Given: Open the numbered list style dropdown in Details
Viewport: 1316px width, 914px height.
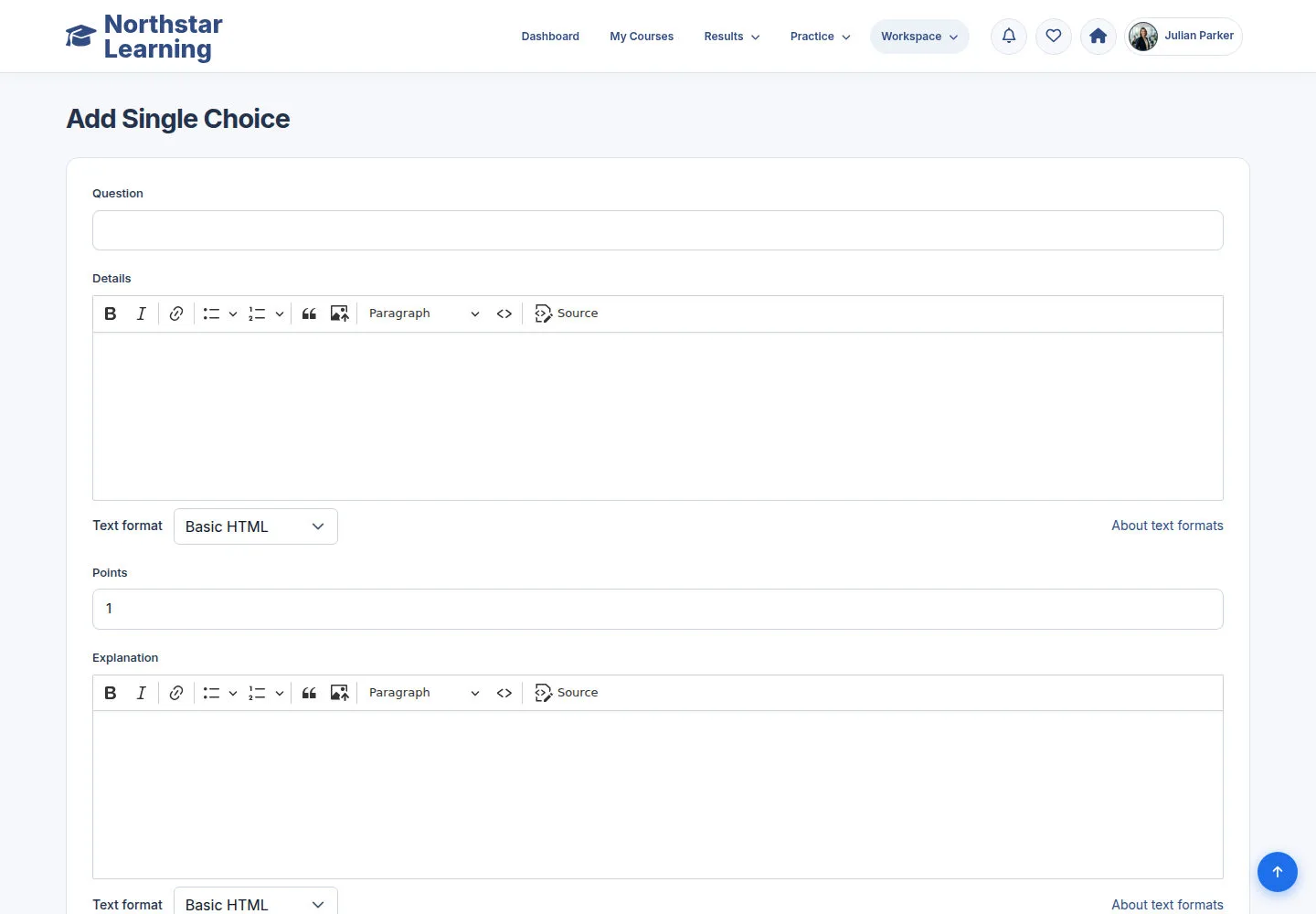Looking at the screenshot, I should coord(279,314).
